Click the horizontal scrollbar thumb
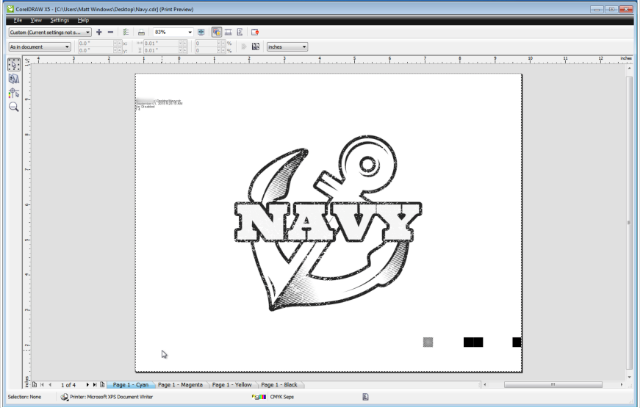The height and width of the screenshot is (408, 641). coord(553,385)
